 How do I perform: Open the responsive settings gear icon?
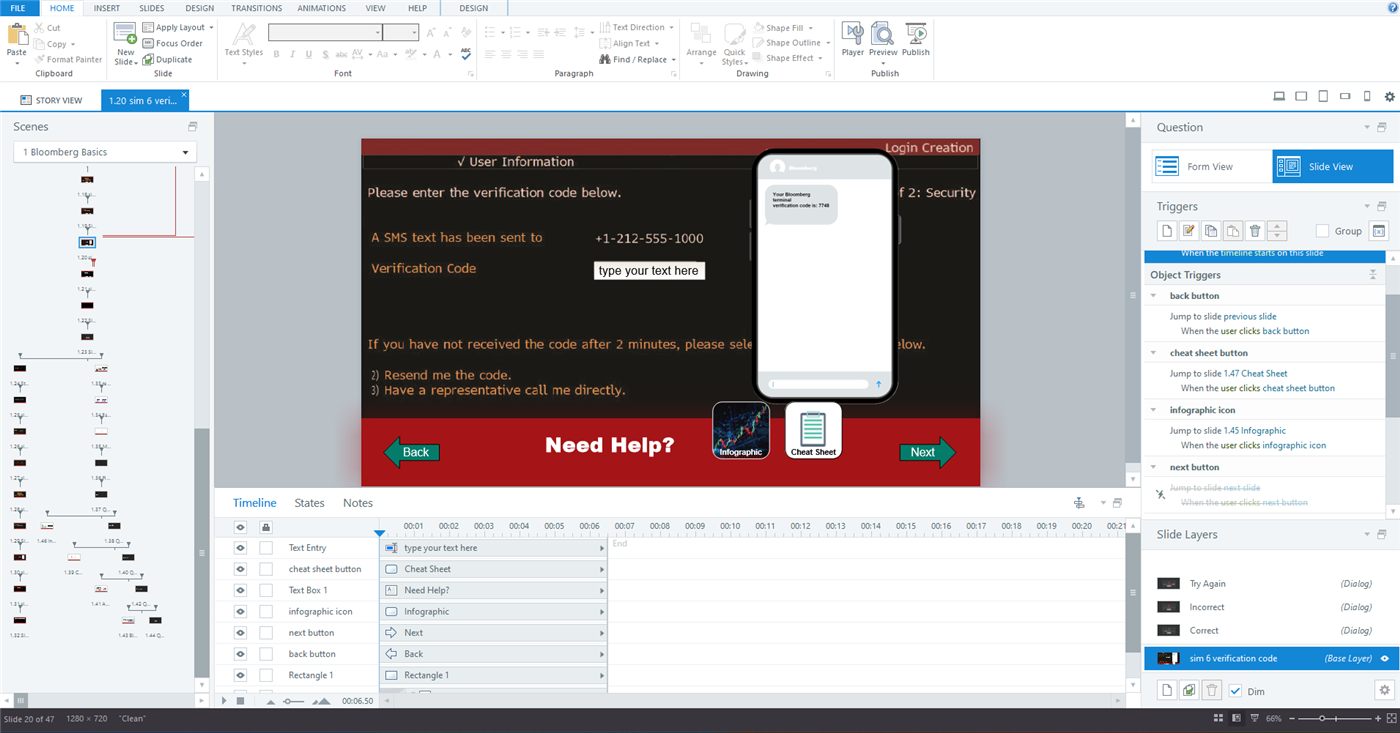click(1389, 97)
